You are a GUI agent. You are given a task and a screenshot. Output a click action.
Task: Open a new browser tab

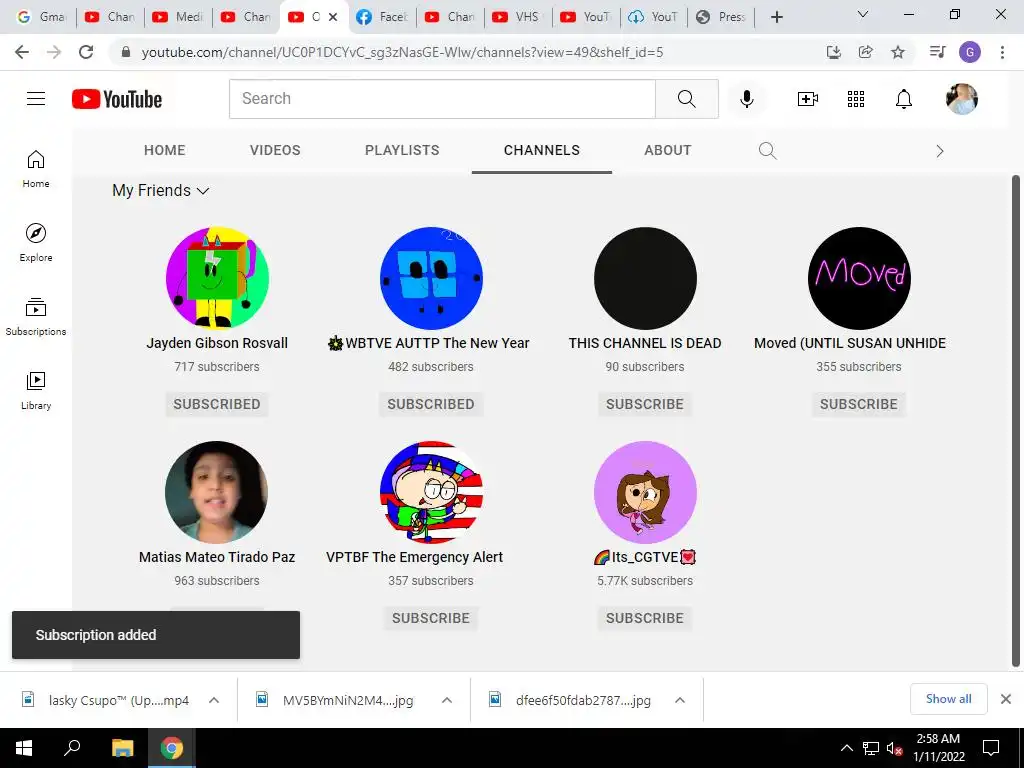click(776, 17)
